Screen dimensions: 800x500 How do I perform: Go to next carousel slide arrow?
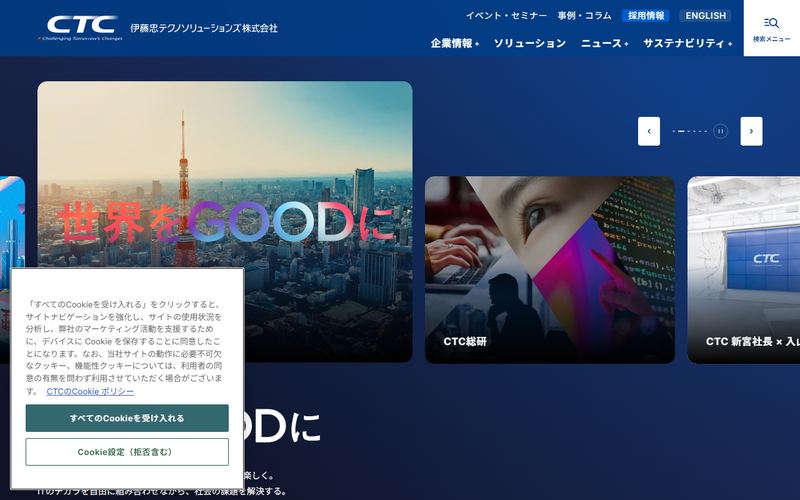click(752, 131)
